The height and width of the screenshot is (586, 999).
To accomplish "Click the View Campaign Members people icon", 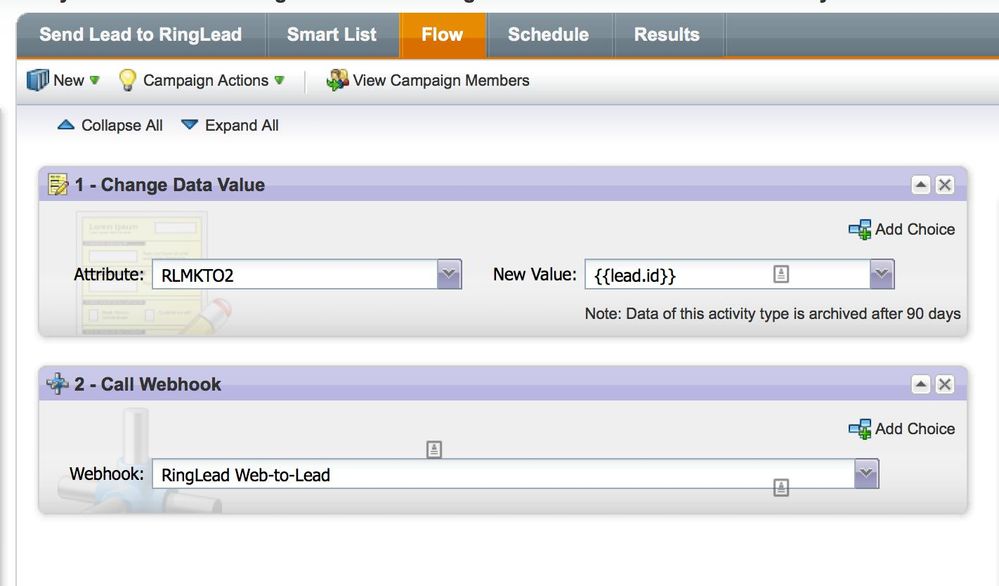I will tap(337, 80).
